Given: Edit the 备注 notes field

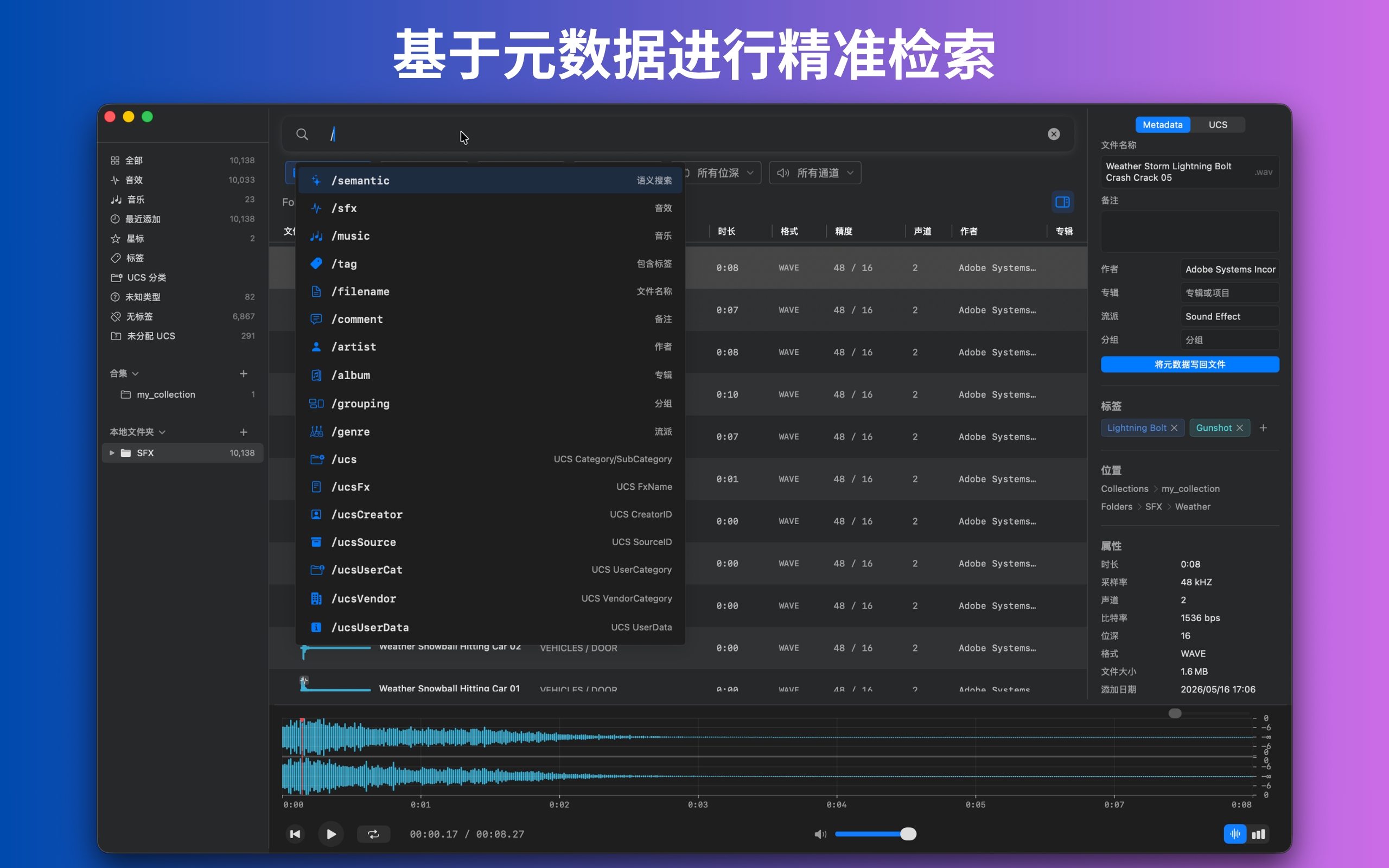Looking at the screenshot, I should coord(1190,231).
